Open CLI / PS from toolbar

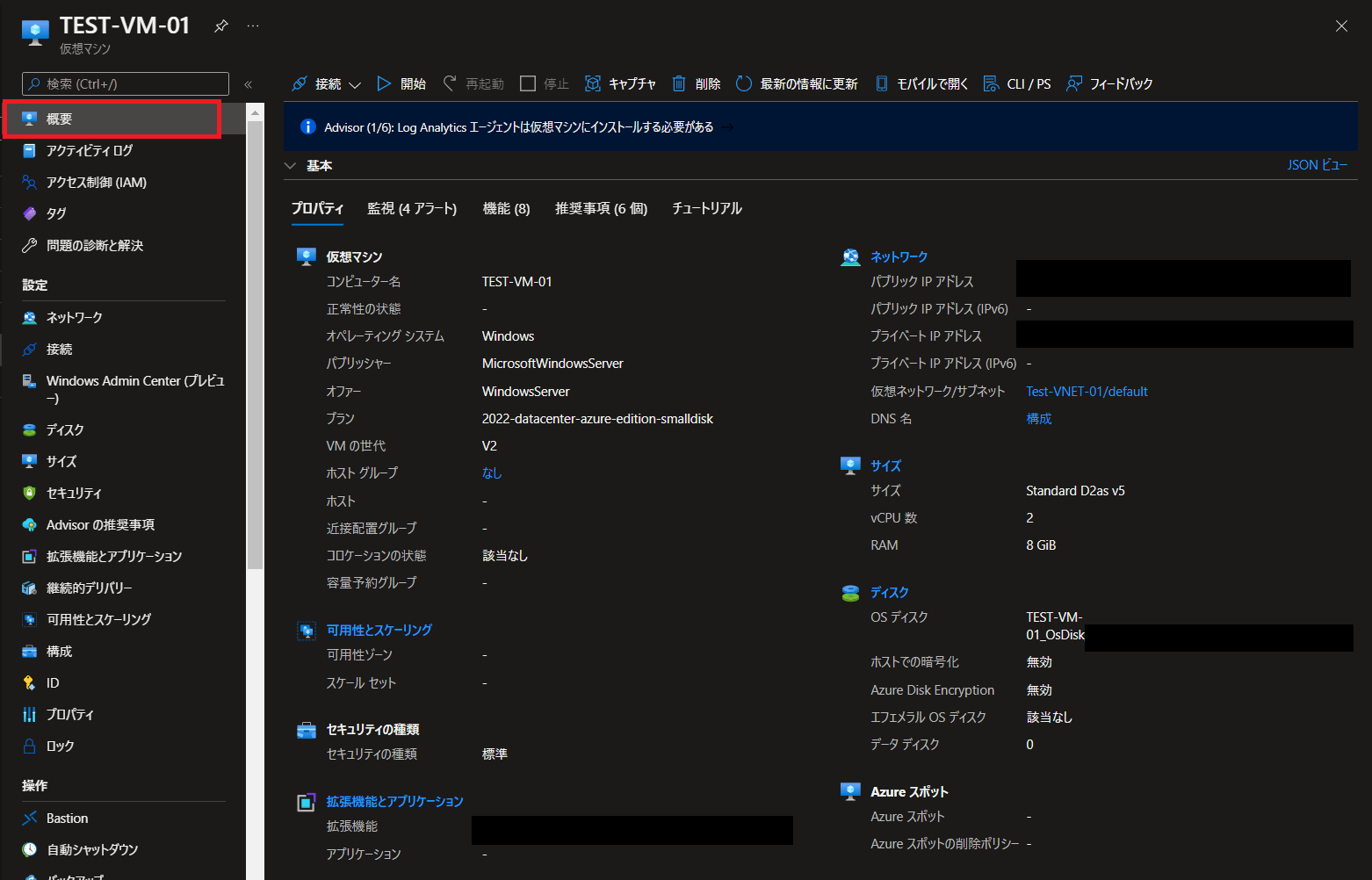click(x=1017, y=83)
